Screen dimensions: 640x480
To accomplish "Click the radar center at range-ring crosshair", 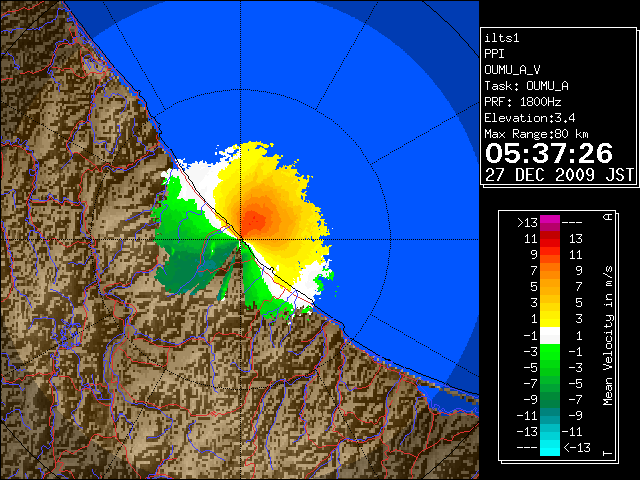I will coord(240,239).
